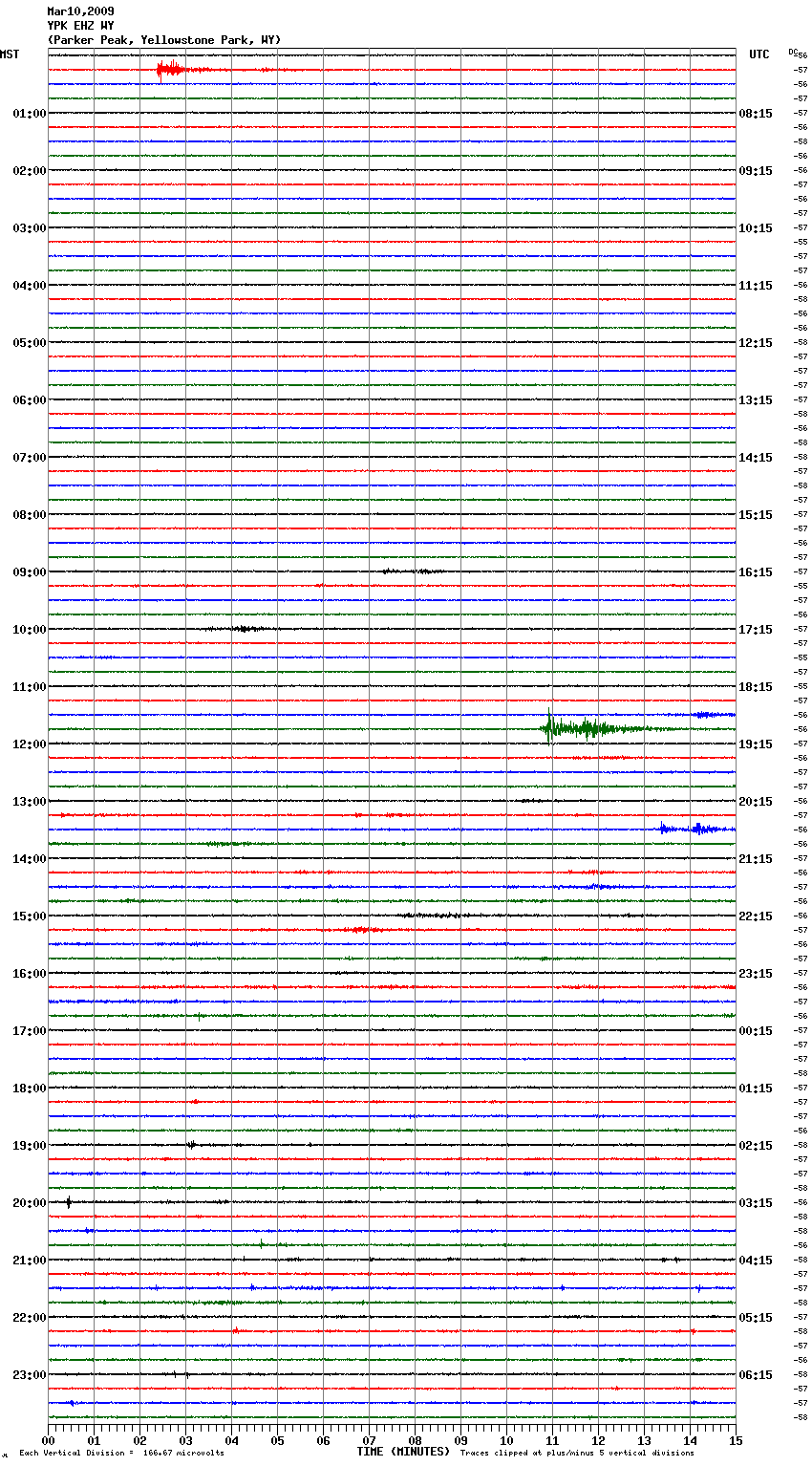Click the 10:15 UTC time label
This screenshot has height=1466, width=812.
click(x=756, y=228)
